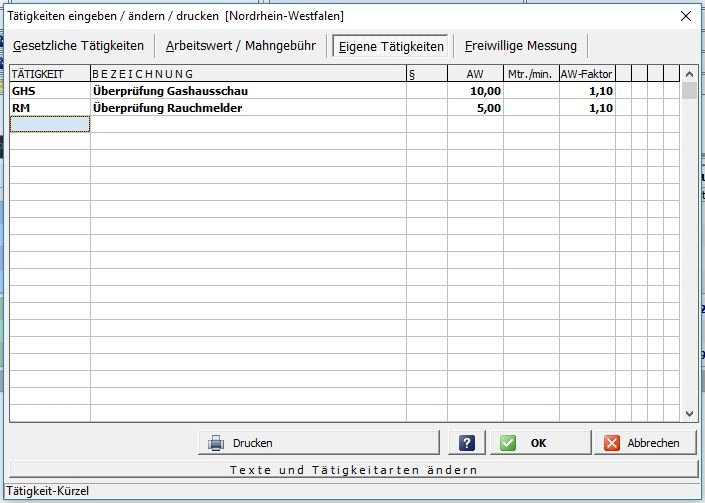Click the printer icon on Drucken button
This screenshot has height=503, width=705.
pos(215,443)
